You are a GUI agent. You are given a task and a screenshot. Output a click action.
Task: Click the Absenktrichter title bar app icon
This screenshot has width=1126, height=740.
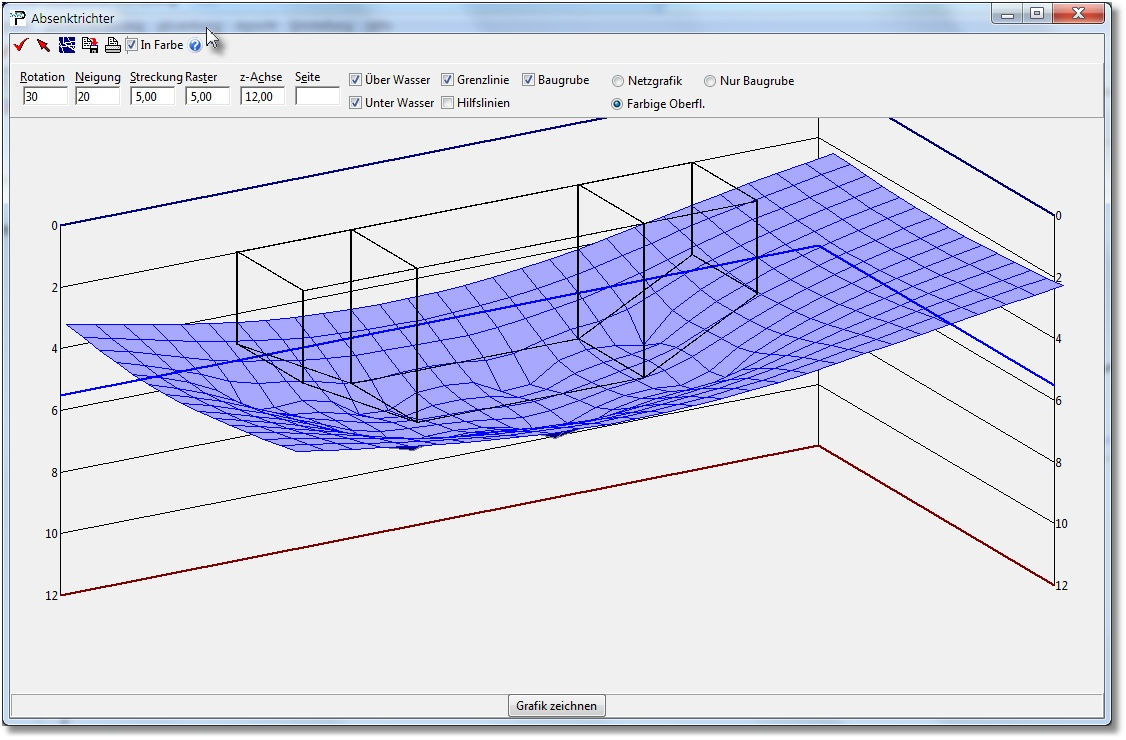tap(18, 18)
